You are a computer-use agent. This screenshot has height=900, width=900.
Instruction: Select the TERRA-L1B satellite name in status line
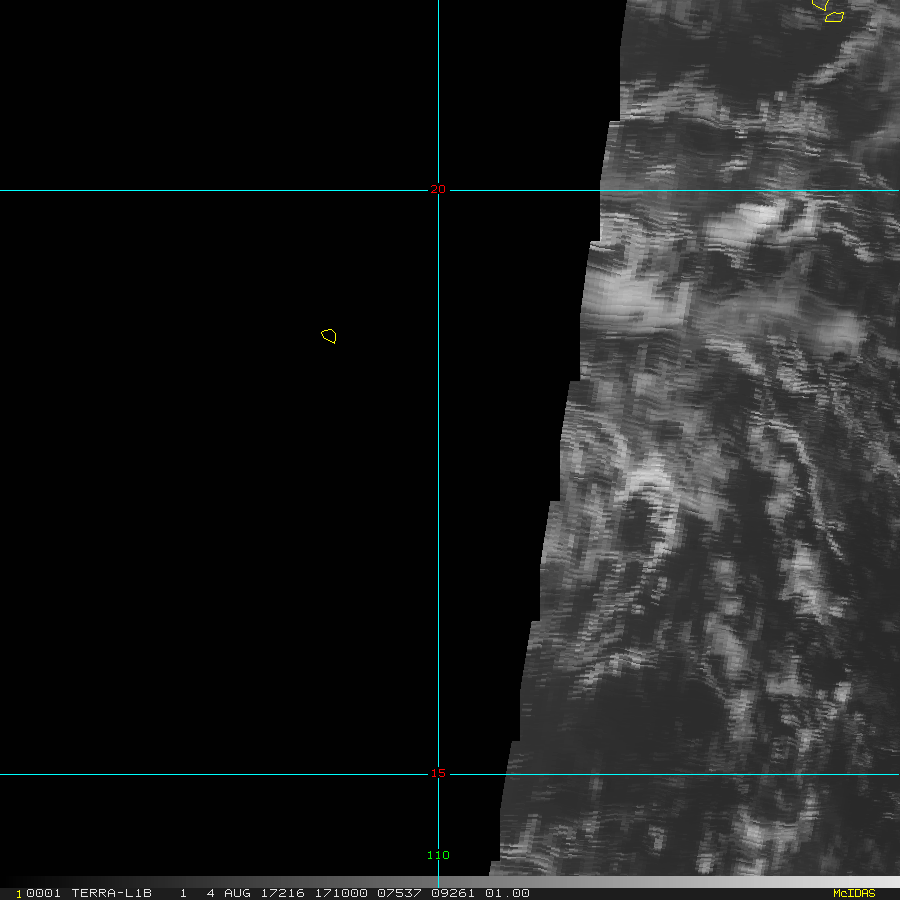pyautogui.click(x=111, y=893)
